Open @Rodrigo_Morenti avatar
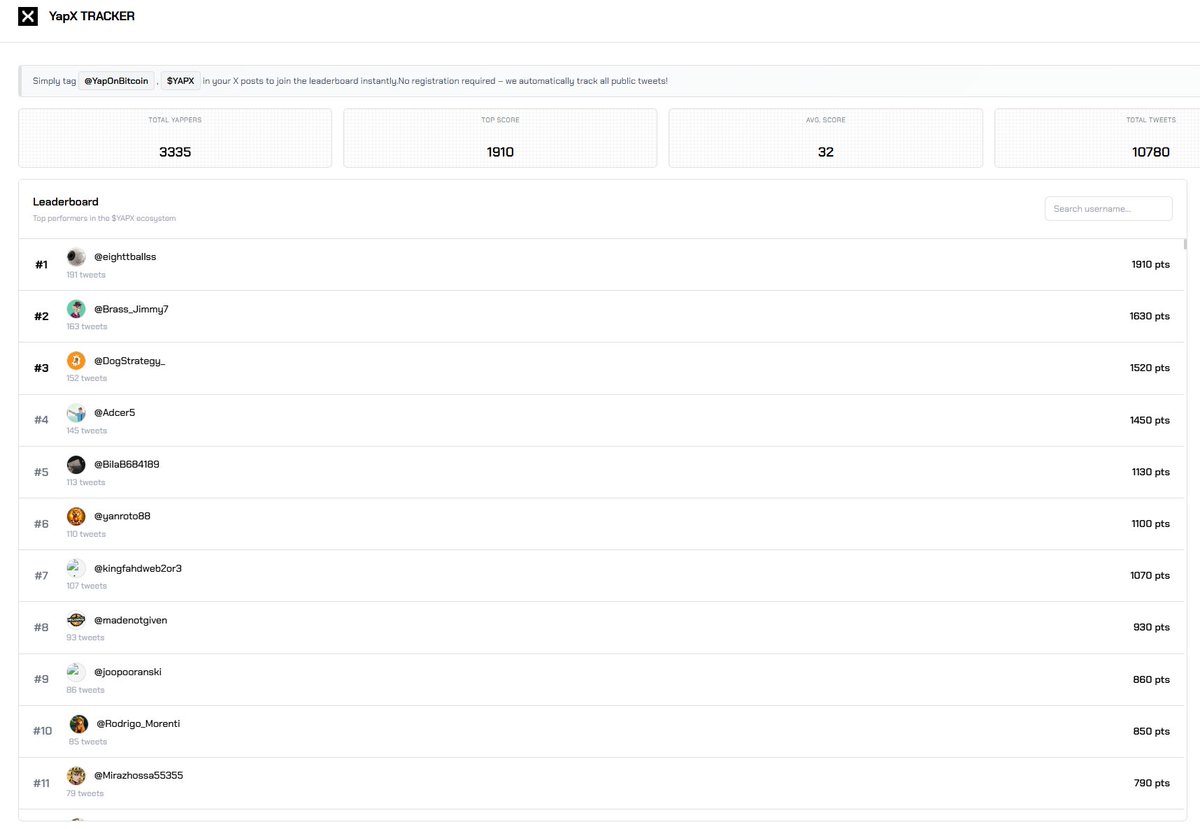This screenshot has height=829, width=1200. click(x=79, y=724)
